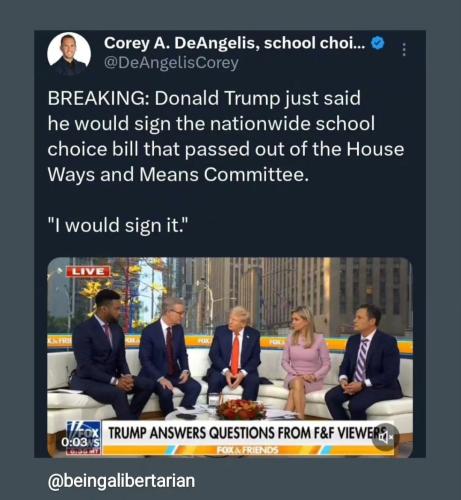Click the Fox & Friends orange banner strip
The height and width of the screenshot is (500, 461).
tap(247, 450)
